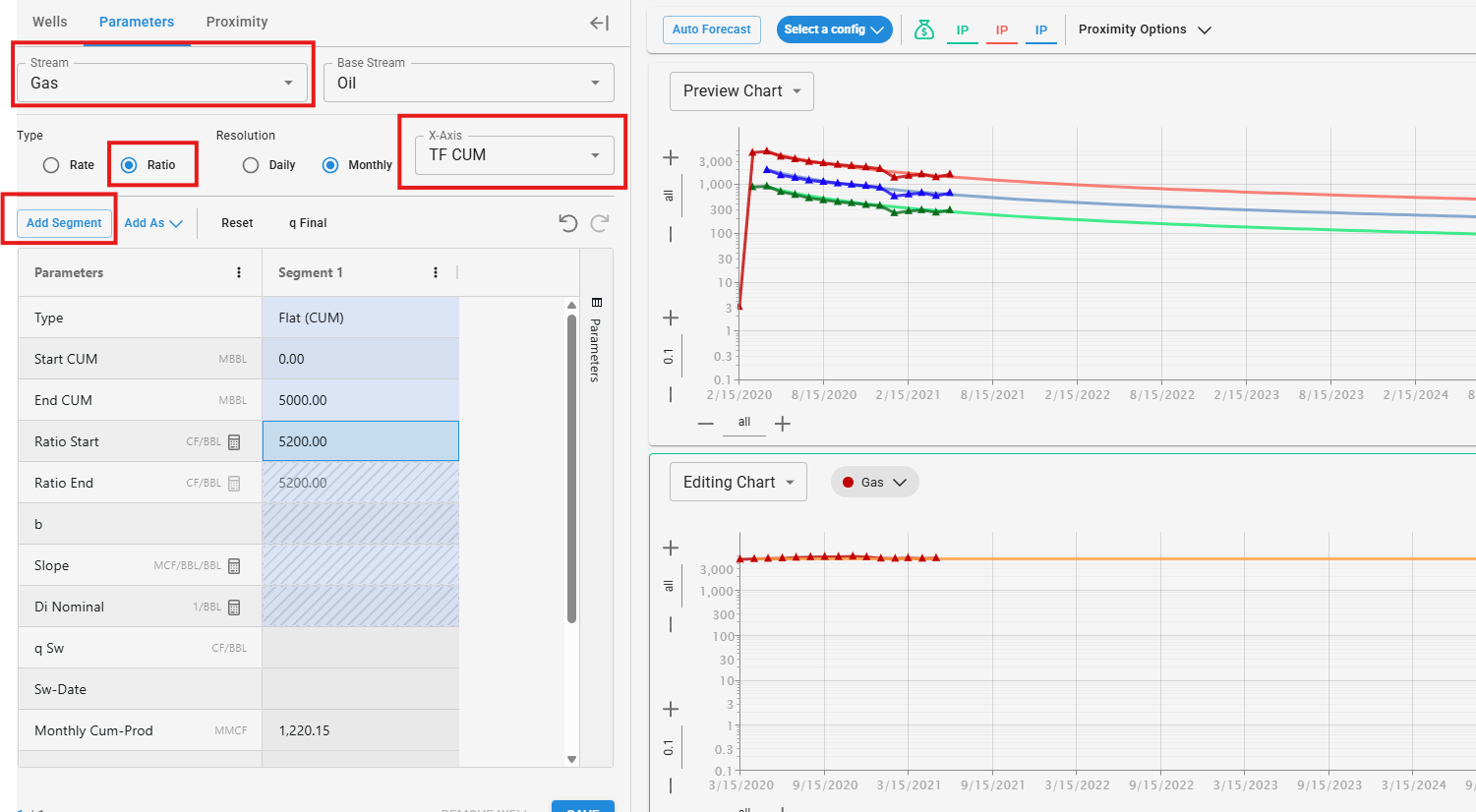Click calculator icon beside Di Nominal
The width and height of the screenshot is (1476, 812).
234,608
